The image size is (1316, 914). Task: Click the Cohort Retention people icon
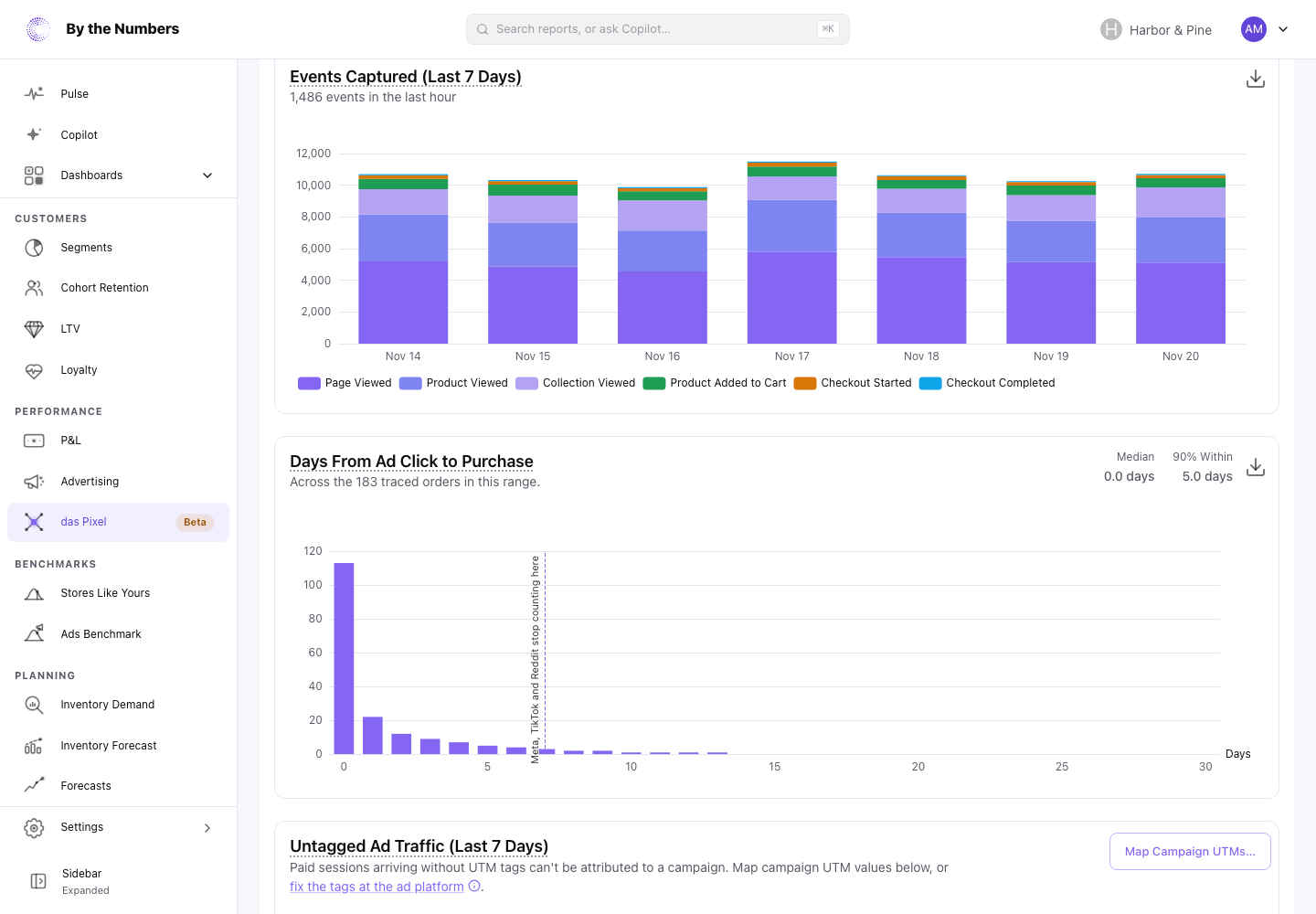34,288
